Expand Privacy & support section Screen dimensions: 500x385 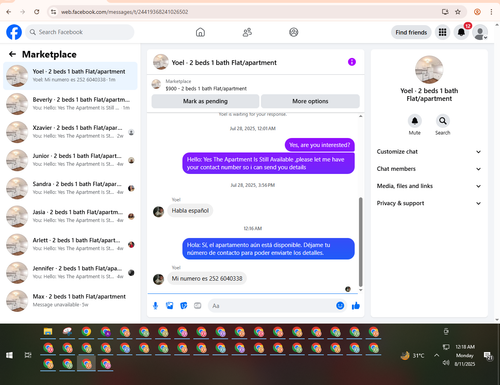pyautogui.click(x=429, y=203)
